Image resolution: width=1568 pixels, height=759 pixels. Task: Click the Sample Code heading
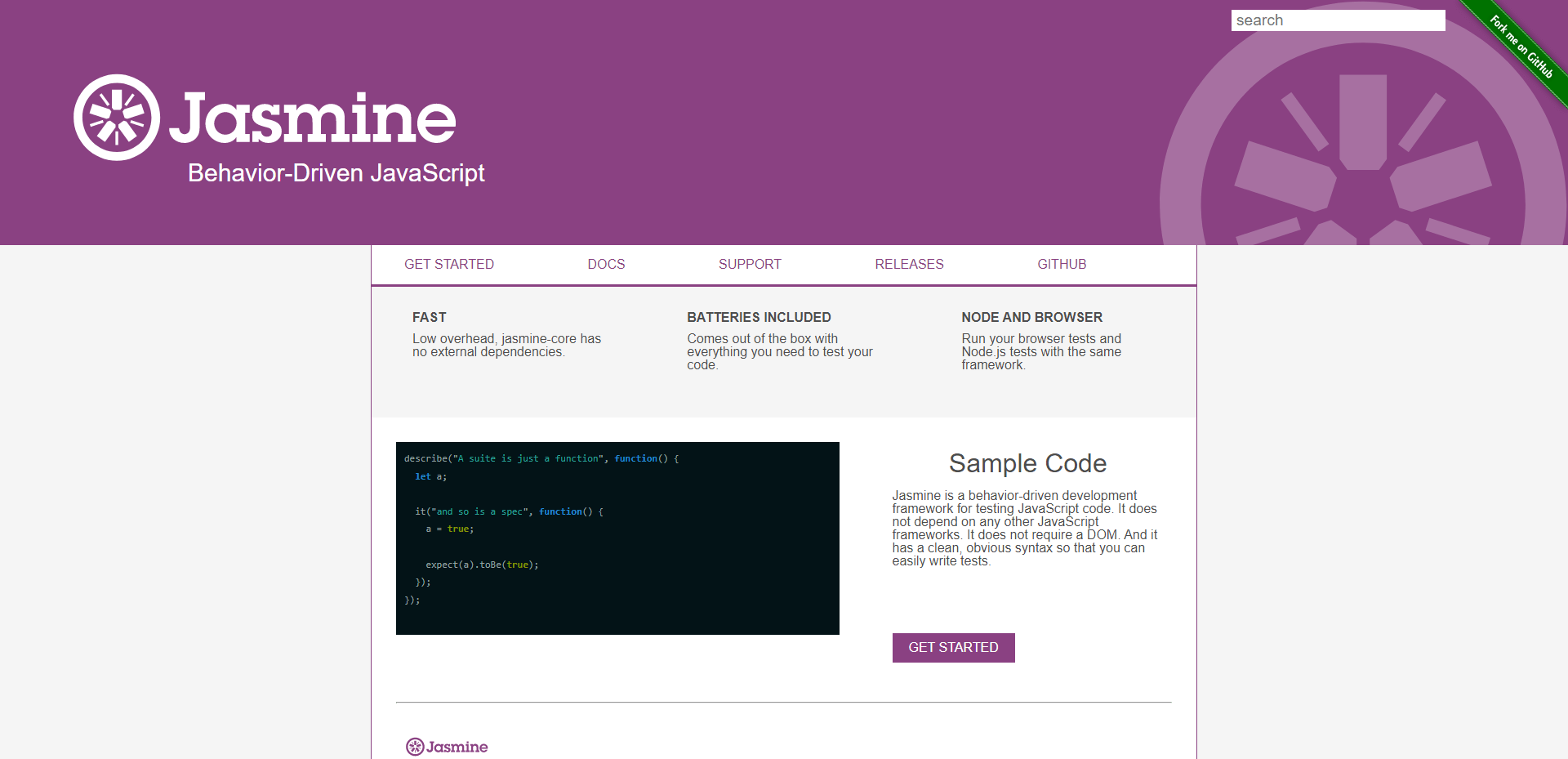click(x=1027, y=463)
